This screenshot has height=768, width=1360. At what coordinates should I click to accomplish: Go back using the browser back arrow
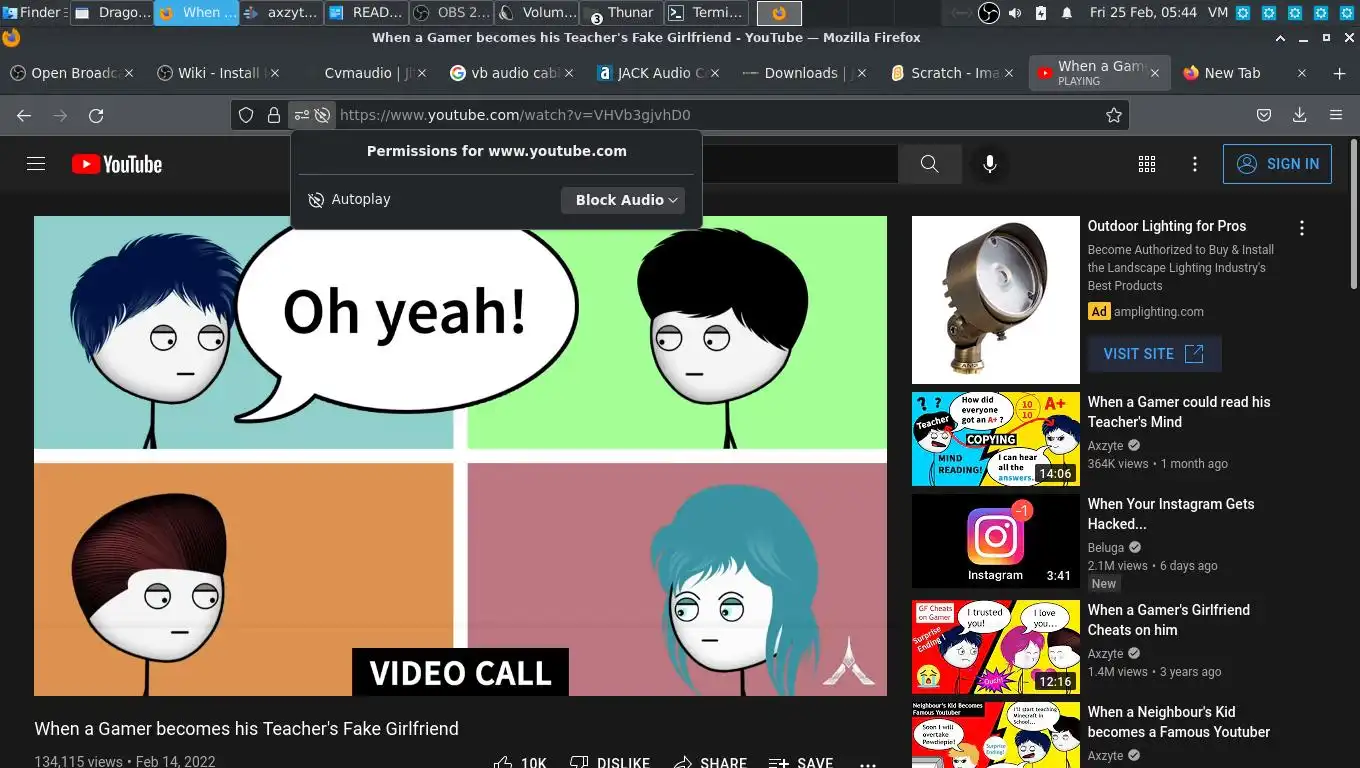tap(24, 116)
